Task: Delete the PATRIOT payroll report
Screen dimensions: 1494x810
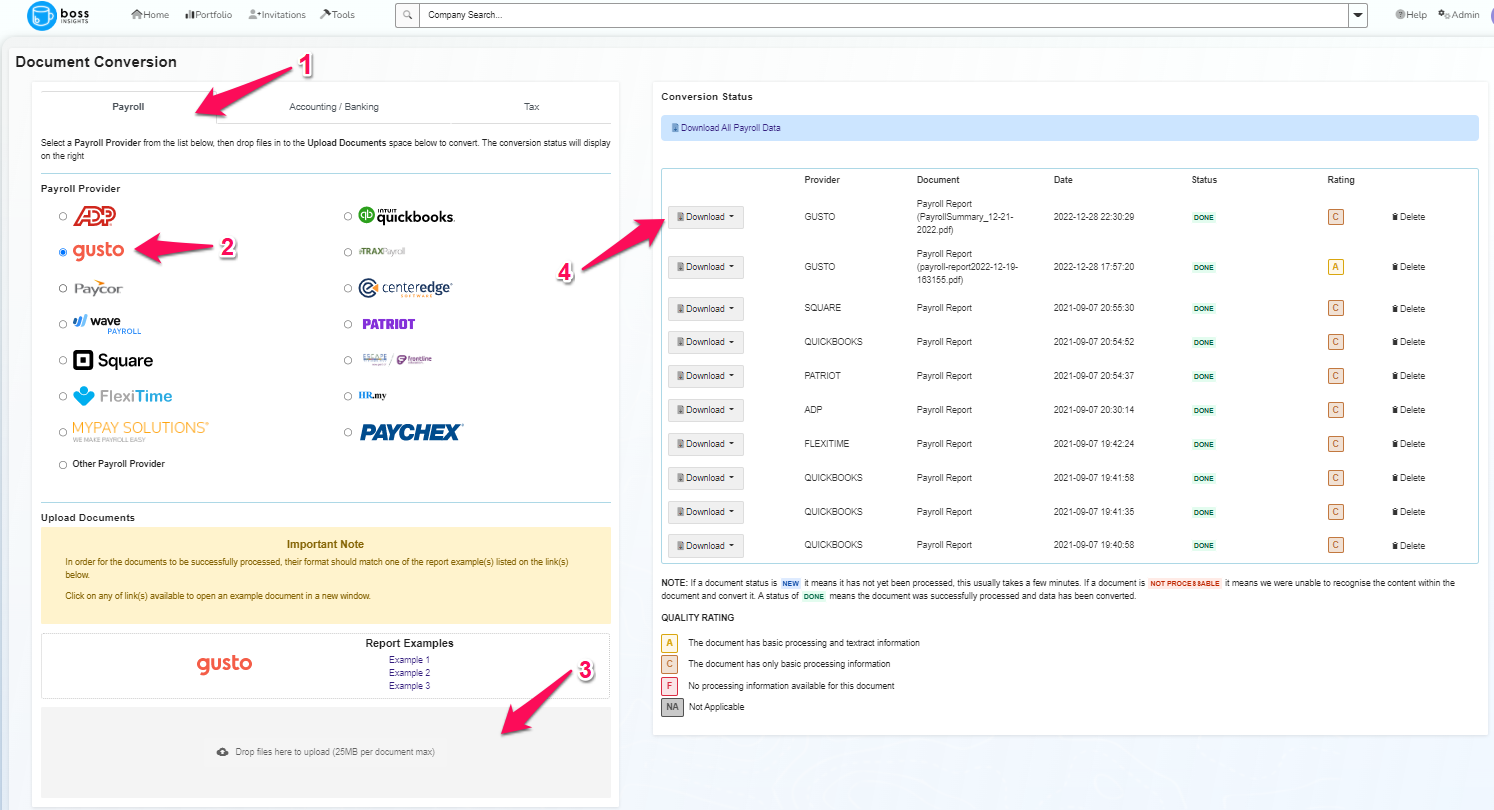Action: (1408, 376)
